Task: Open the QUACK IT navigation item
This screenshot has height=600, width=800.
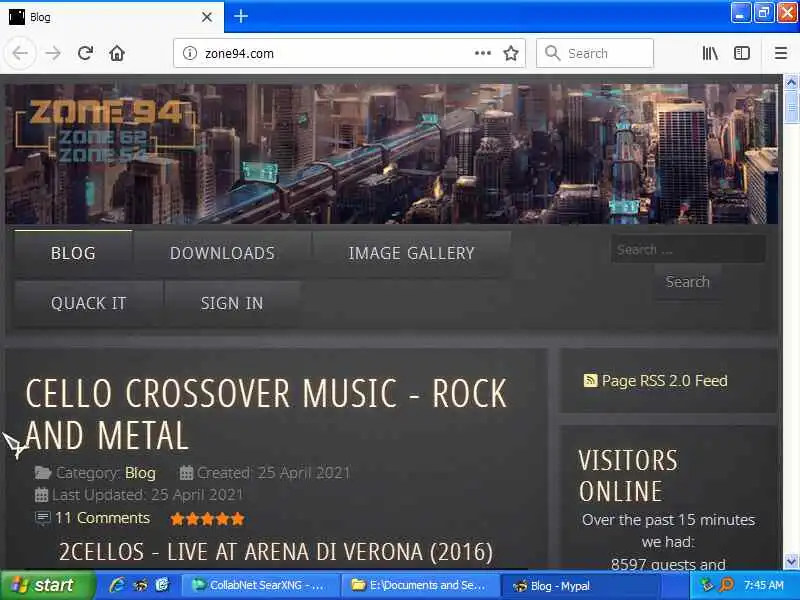Action: pyautogui.click(x=88, y=303)
